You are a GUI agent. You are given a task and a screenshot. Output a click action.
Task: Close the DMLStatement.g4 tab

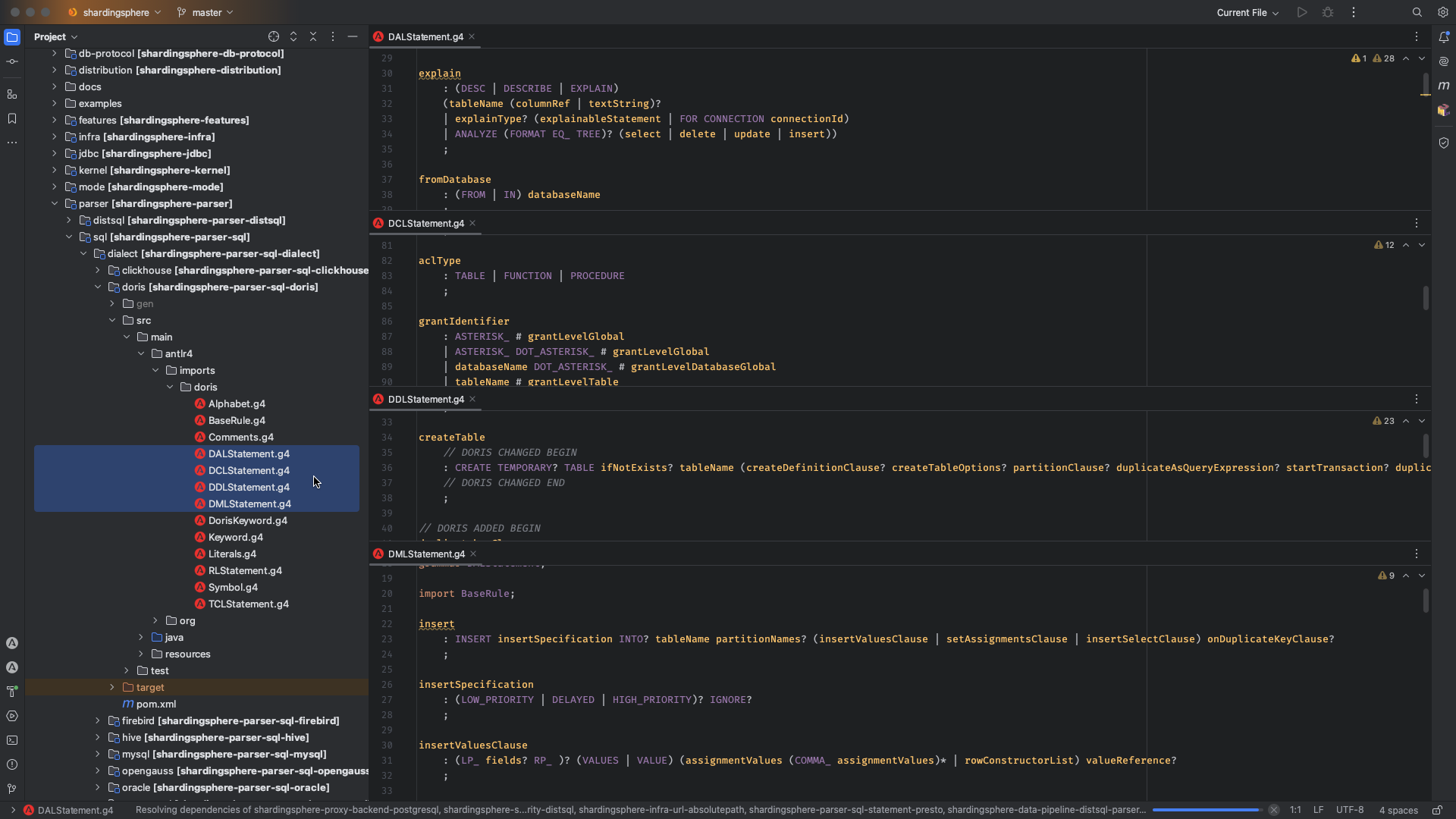[x=473, y=554]
